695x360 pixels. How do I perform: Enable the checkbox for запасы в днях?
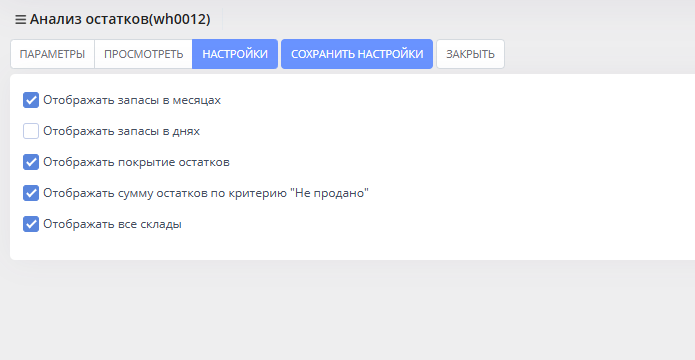[31, 131]
